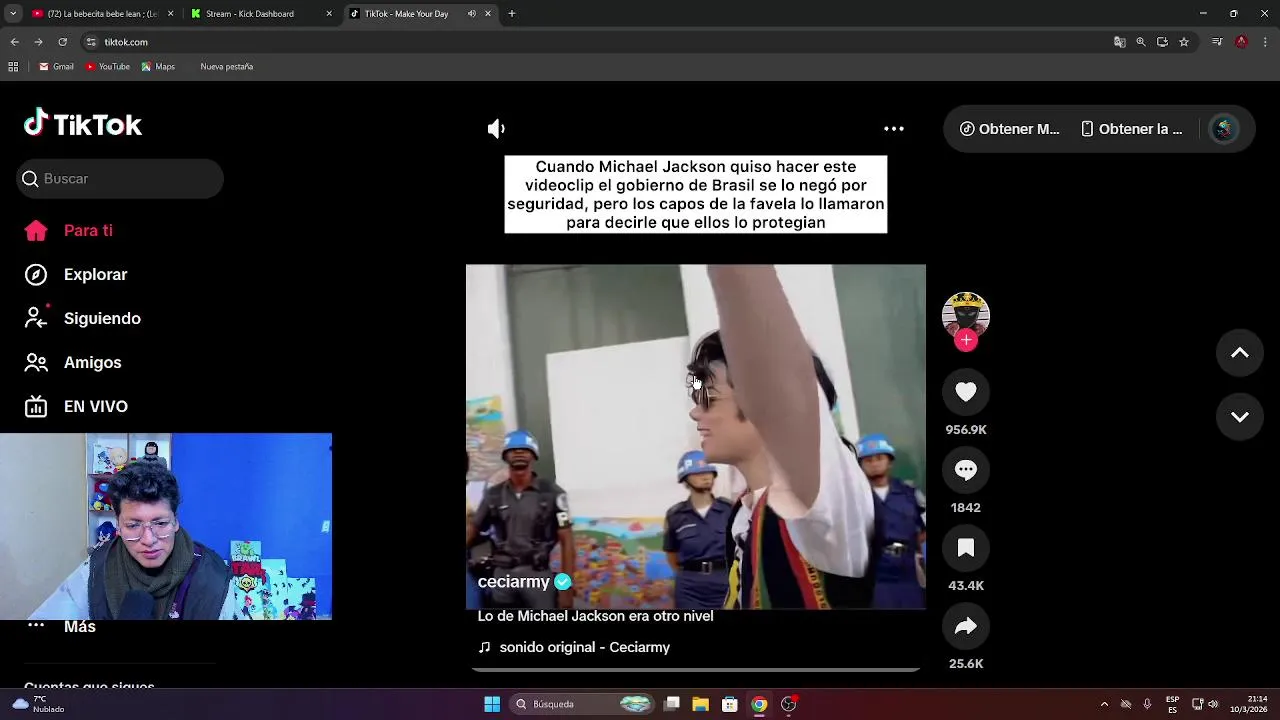Open the tab search dropdown
The height and width of the screenshot is (720, 1280).
click(x=12, y=14)
